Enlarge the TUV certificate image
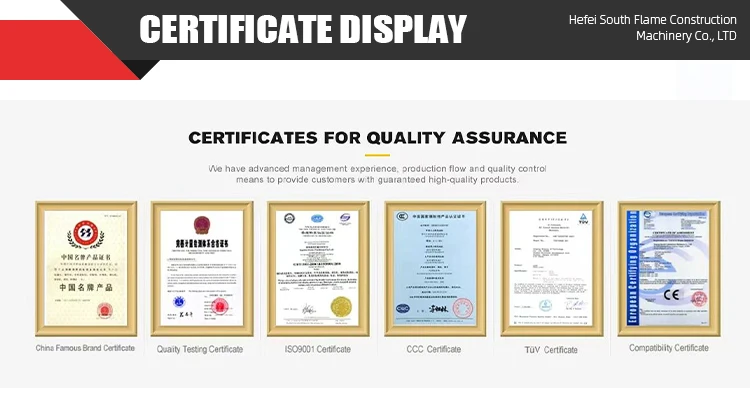Screen dimensions: 750x416 (x=551, y=268)
